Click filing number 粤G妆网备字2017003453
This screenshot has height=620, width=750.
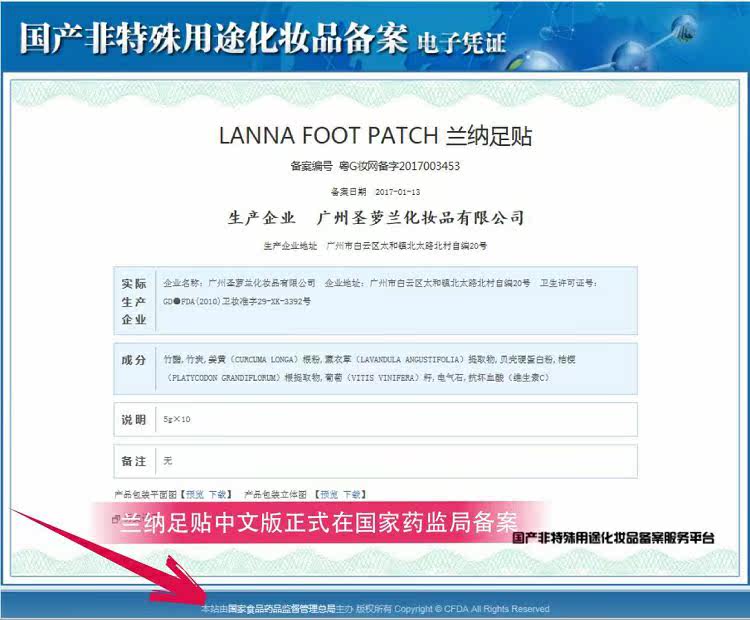399,166
